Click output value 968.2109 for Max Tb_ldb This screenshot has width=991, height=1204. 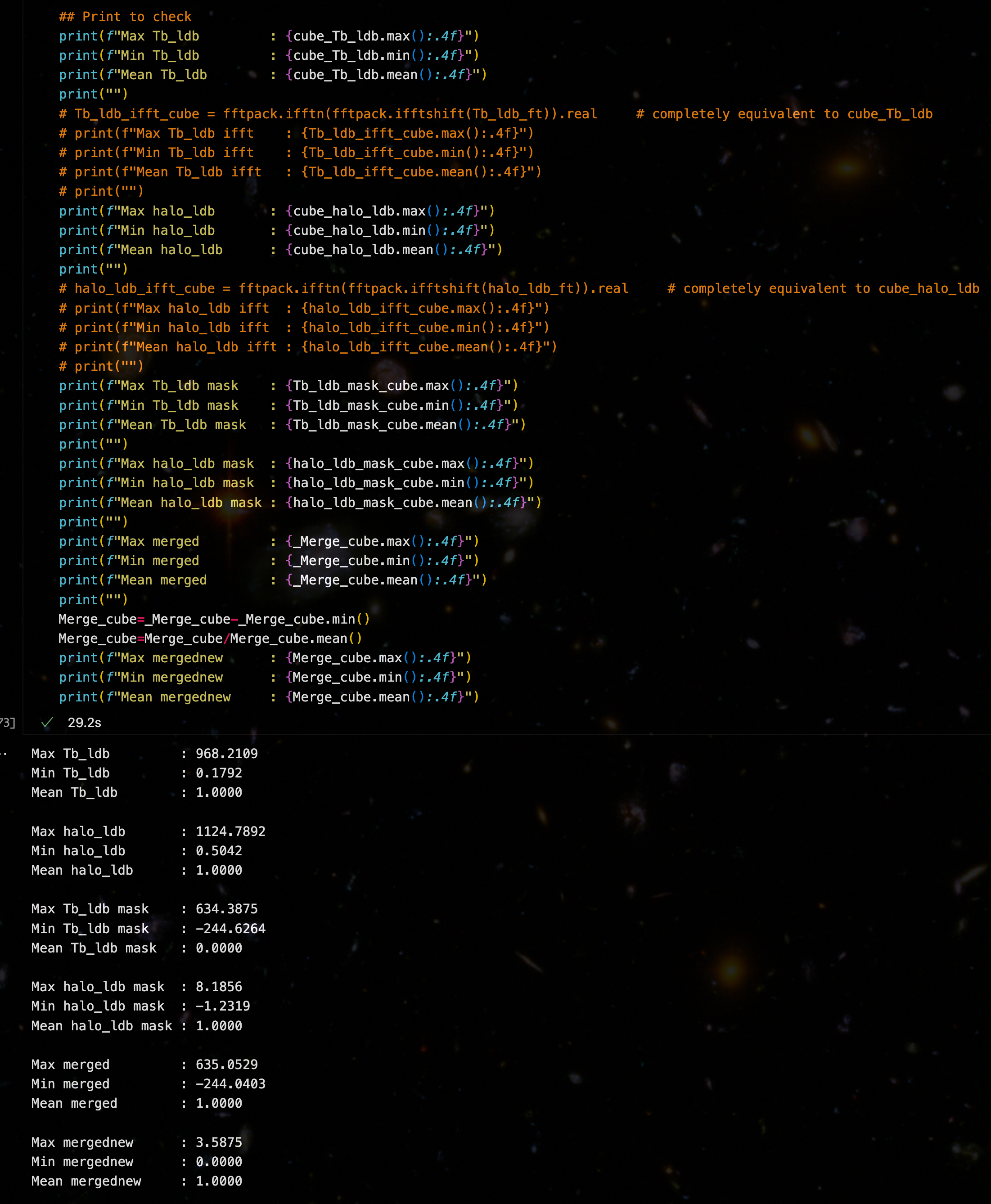227,754
